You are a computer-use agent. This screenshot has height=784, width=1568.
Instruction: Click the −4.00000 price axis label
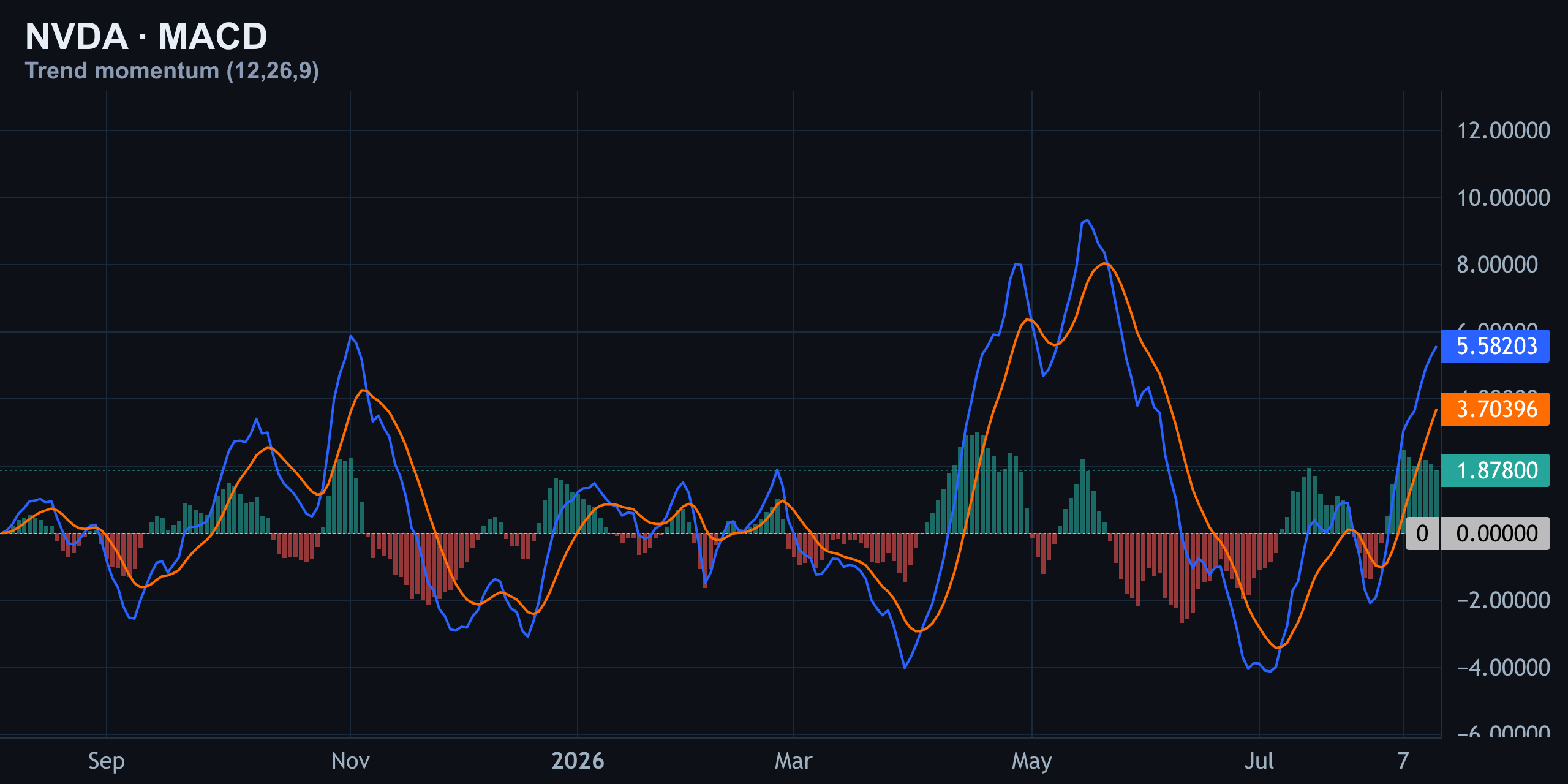tap(1504, 668)
